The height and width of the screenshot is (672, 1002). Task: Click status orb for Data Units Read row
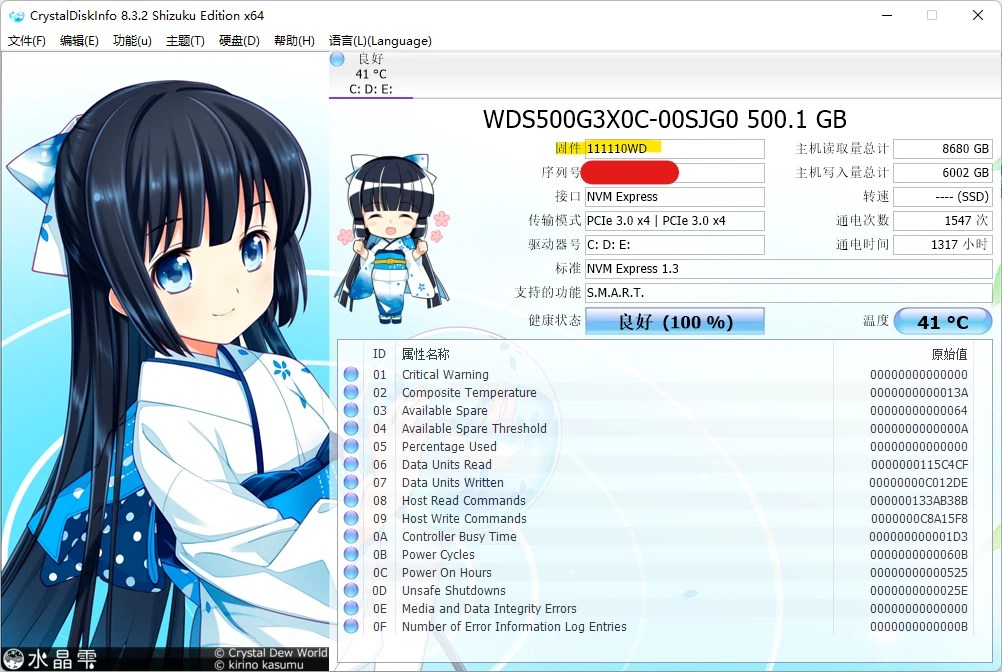point(351,464)
